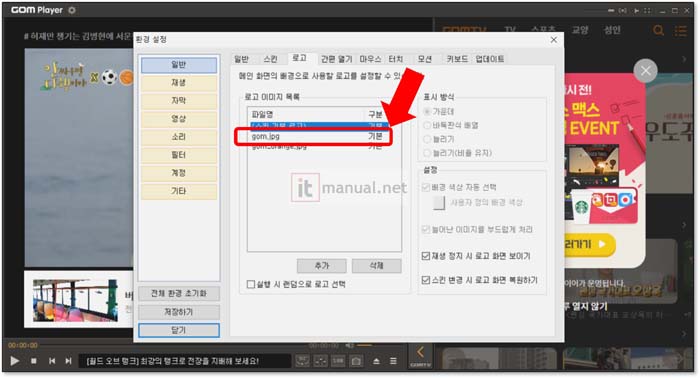The image size is (700, 378).
Task: Click the bracketed dot icon in title bar
Action: pyautogui.click(x=623, y=10)
